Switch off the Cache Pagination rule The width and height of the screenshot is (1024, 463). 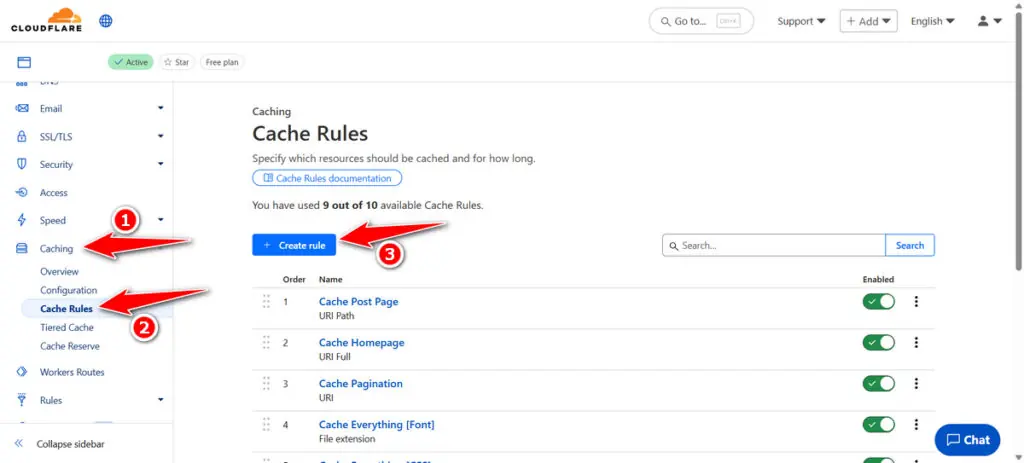tap(878, 384)
